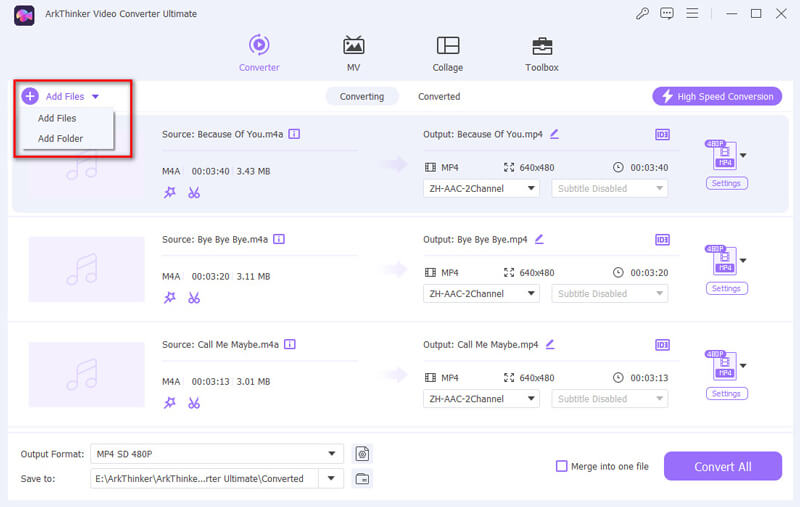
Task: Click the Save to path field
Action: click(x=204, y=478)
